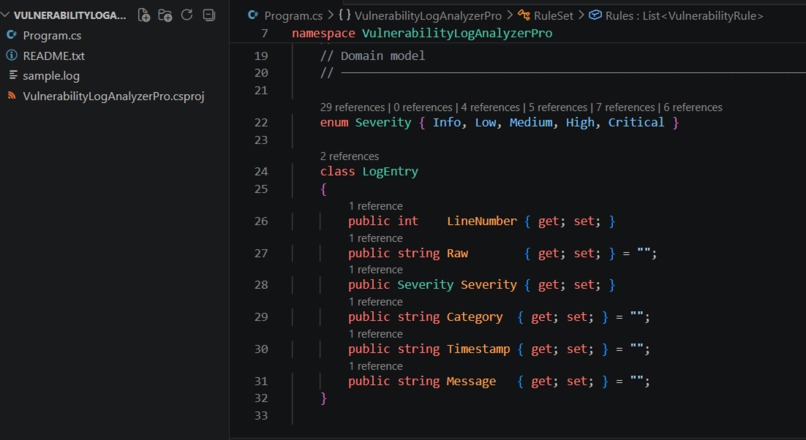The image size is (806, 440).
Task: Click RuleSet in the breadcrumb bar
Action: pyautogui.click(x=553, y=16)
